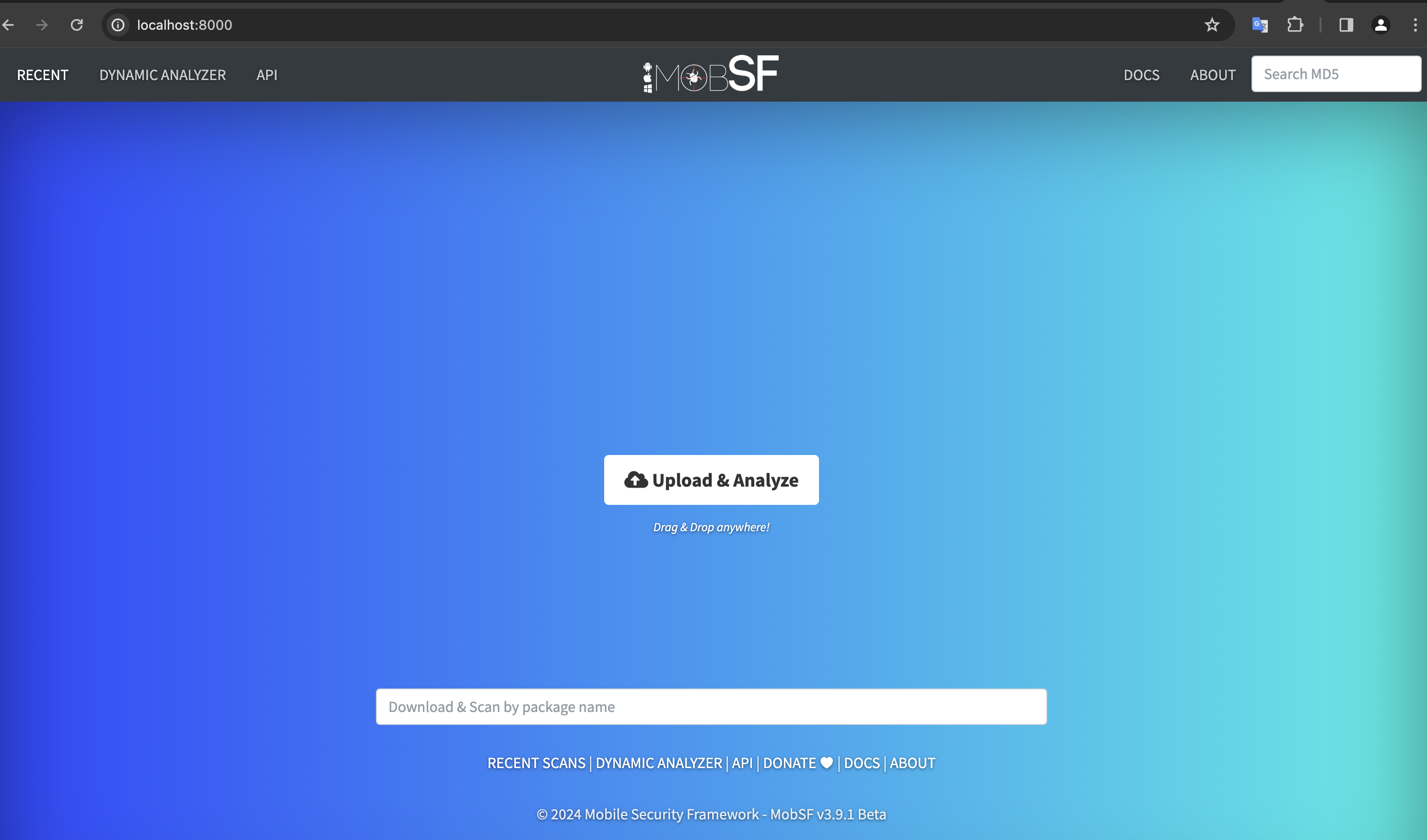Open the Chrome three-dot menu
The image size is (1427, 840).
click(1415, 25)
